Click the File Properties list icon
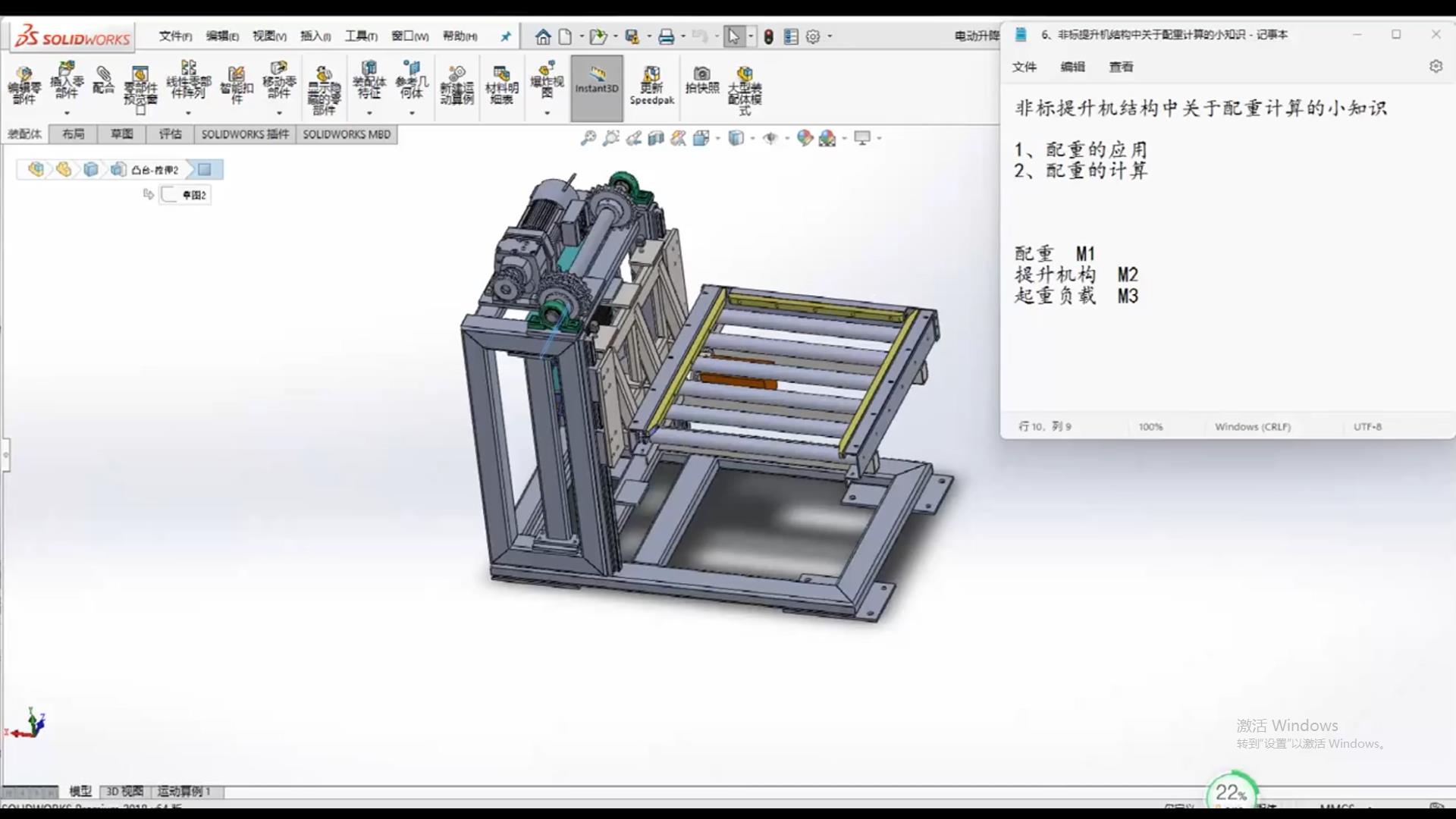 tap(791, 36)
